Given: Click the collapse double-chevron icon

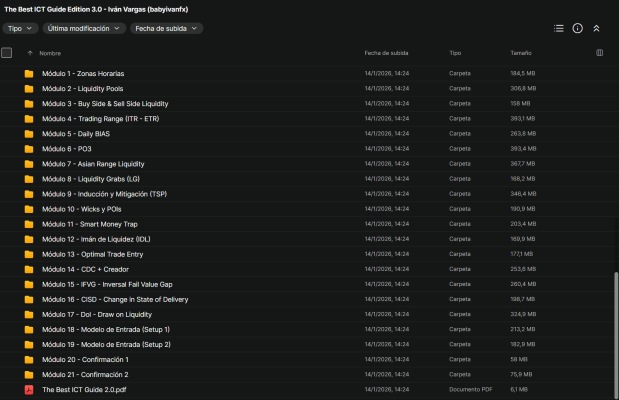Looking at the screenshot, I should (x=597, y=29).
